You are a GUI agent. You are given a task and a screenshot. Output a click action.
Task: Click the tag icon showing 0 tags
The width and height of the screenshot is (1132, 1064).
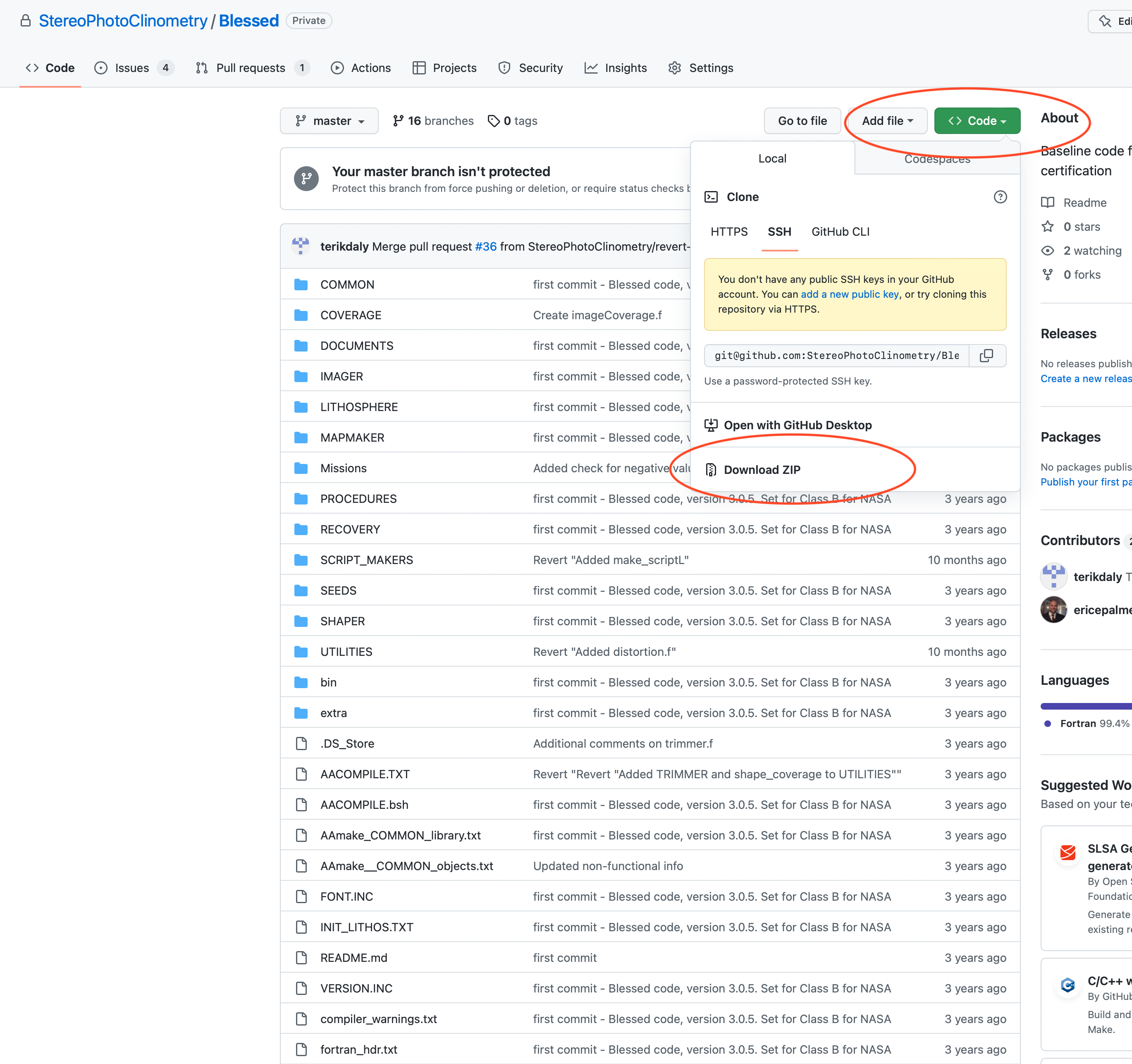tap(493, 121)
